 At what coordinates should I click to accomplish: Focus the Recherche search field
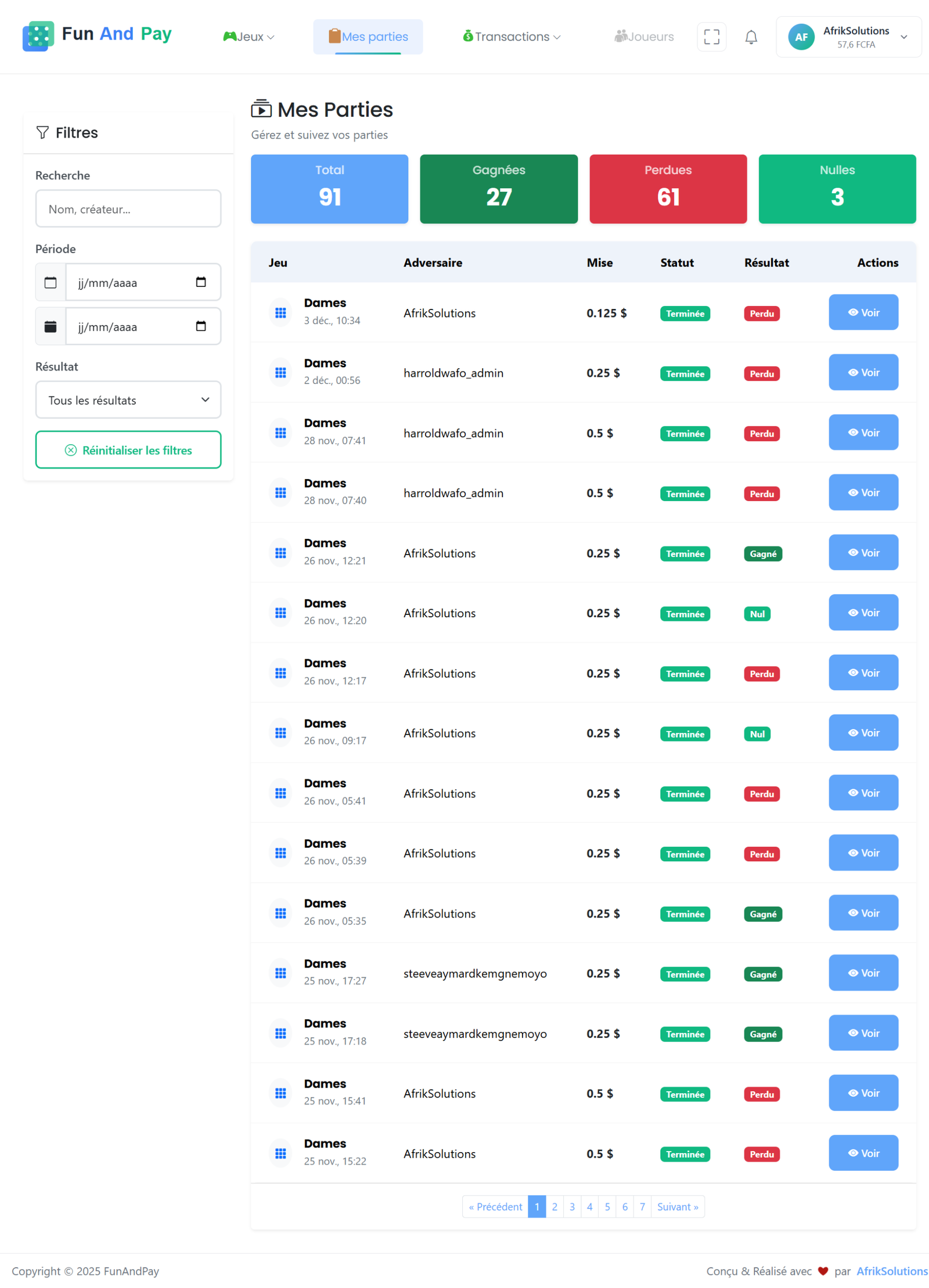pos(128,209)
